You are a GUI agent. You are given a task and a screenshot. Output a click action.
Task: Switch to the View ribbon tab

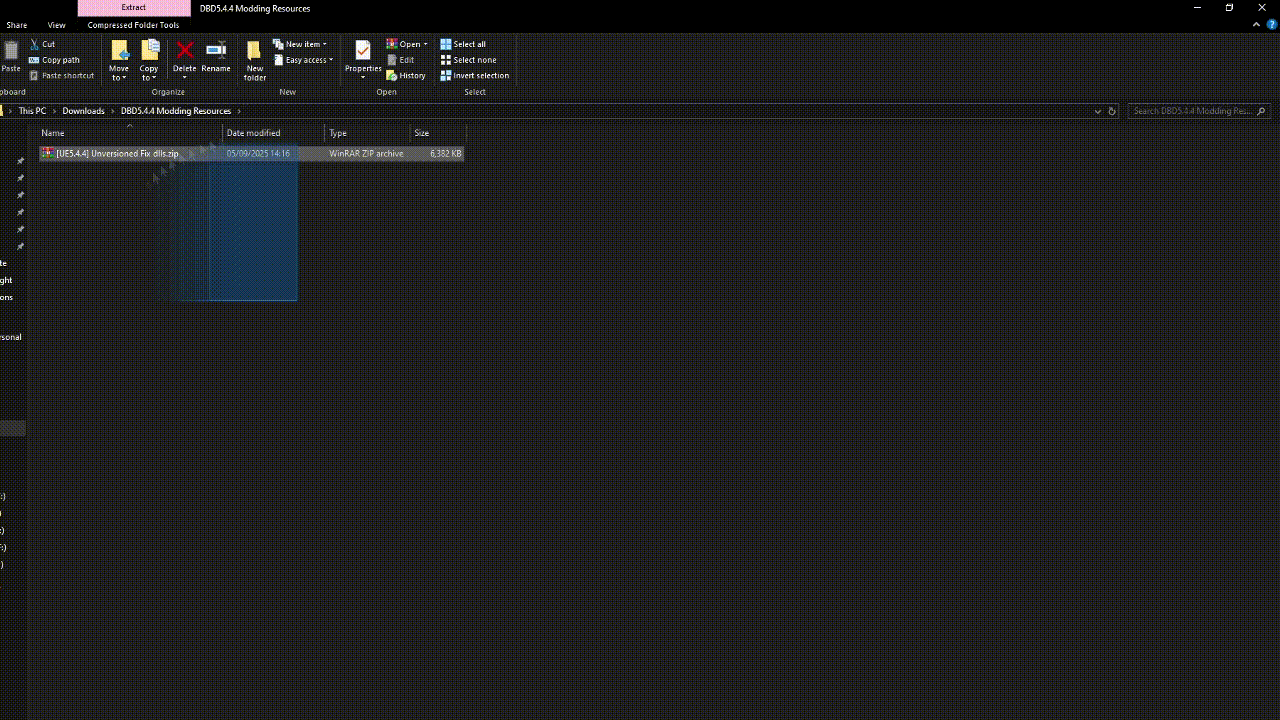[x=56, y=25]
